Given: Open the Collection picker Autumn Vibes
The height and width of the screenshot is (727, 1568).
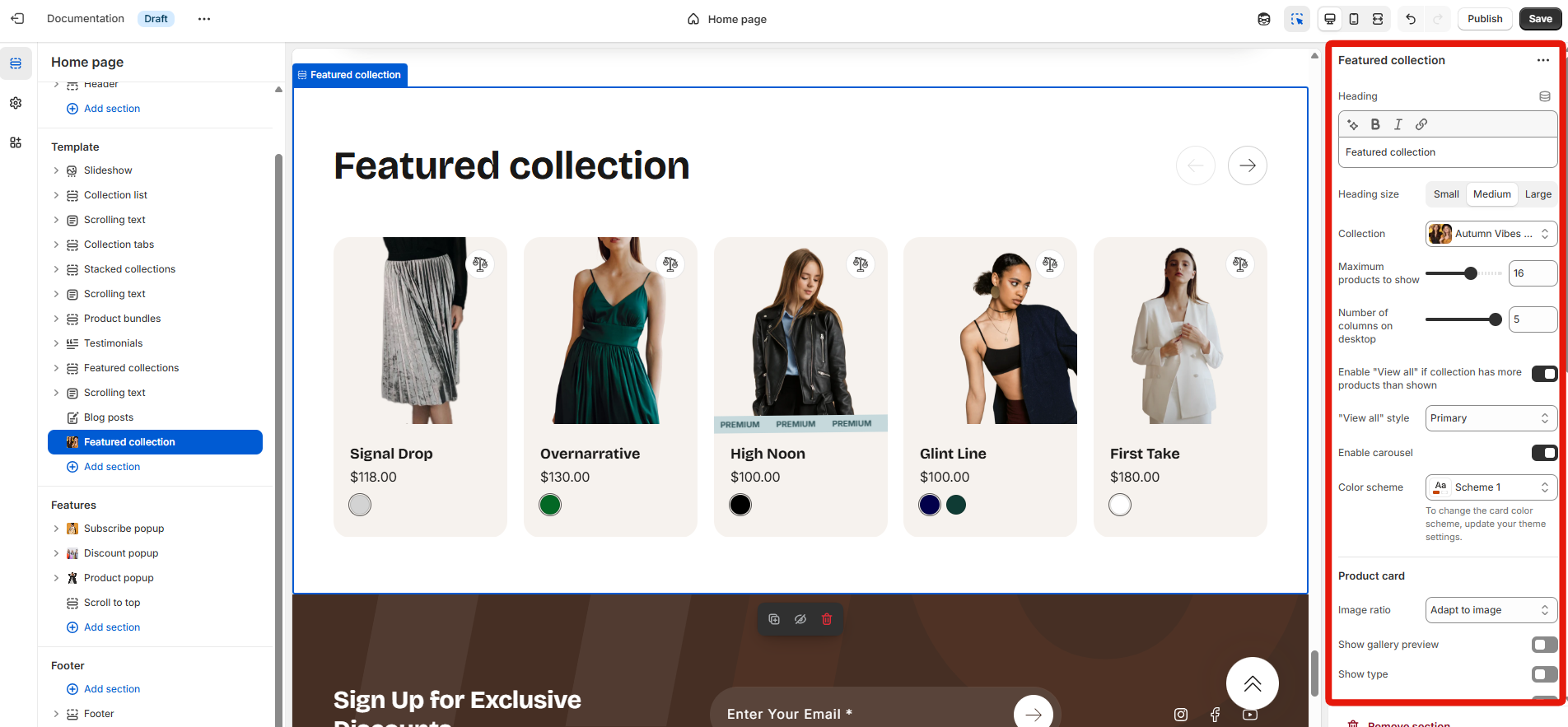Looking at the screenshot, I should [1491, 234].
